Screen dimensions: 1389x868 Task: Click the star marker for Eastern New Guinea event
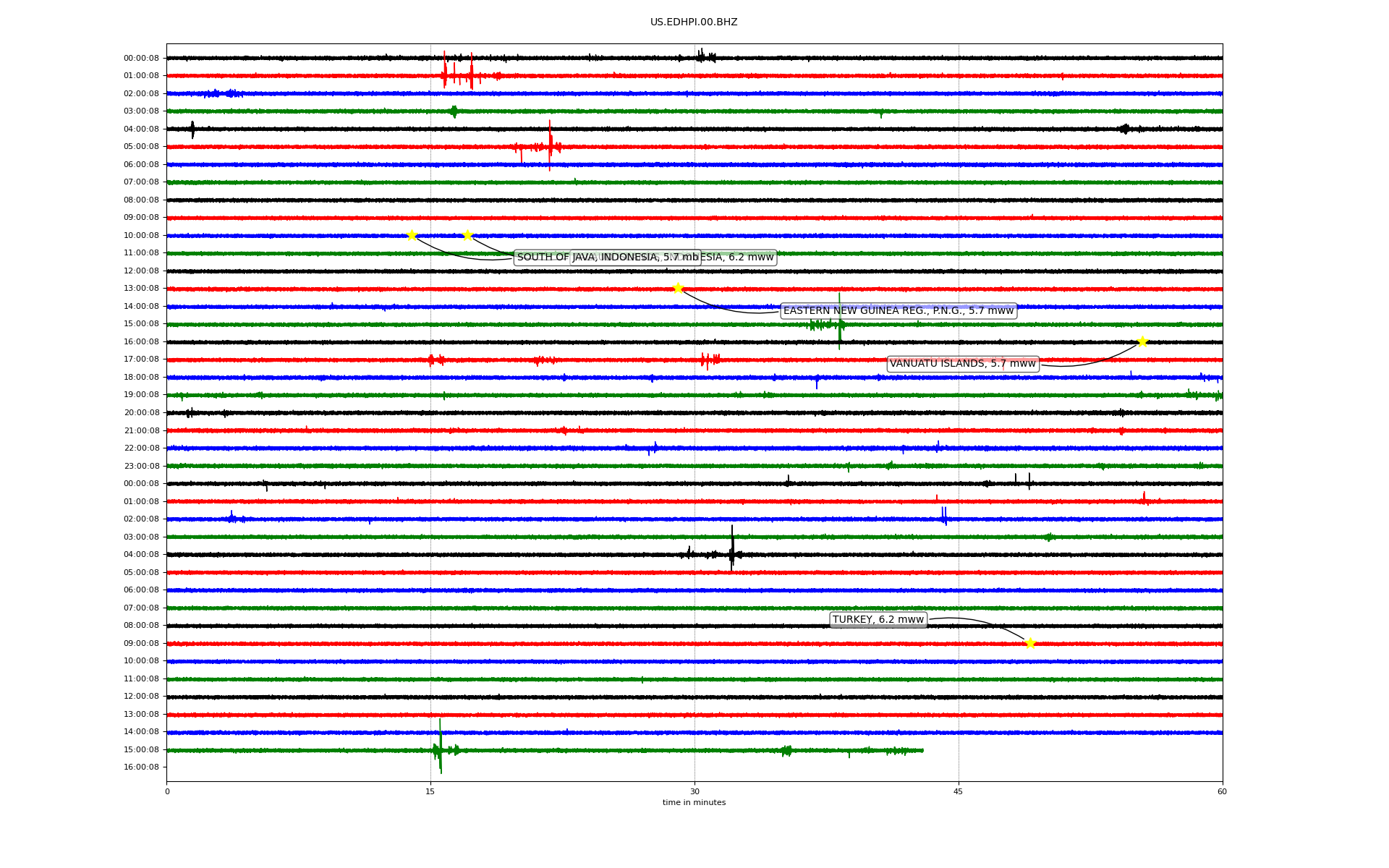click(x=678, y=289)
